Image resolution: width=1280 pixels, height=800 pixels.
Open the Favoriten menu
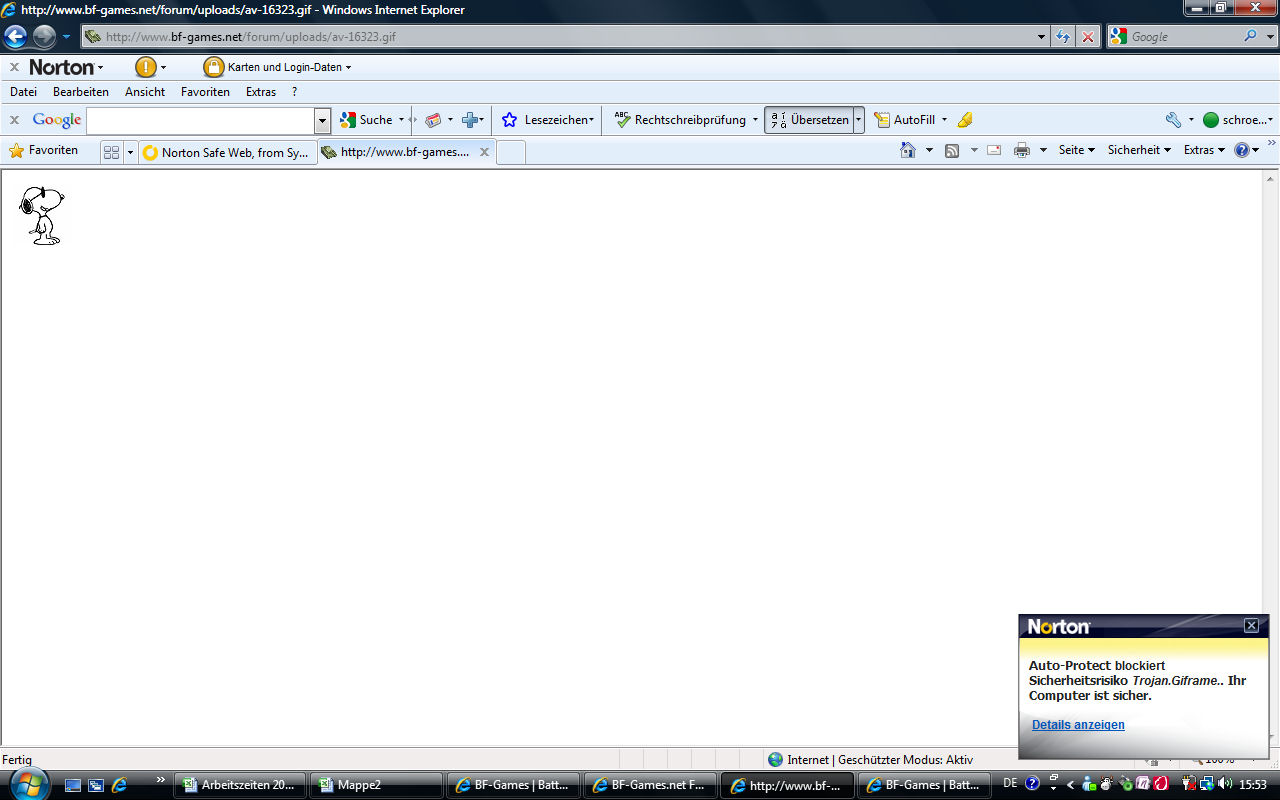205,92
